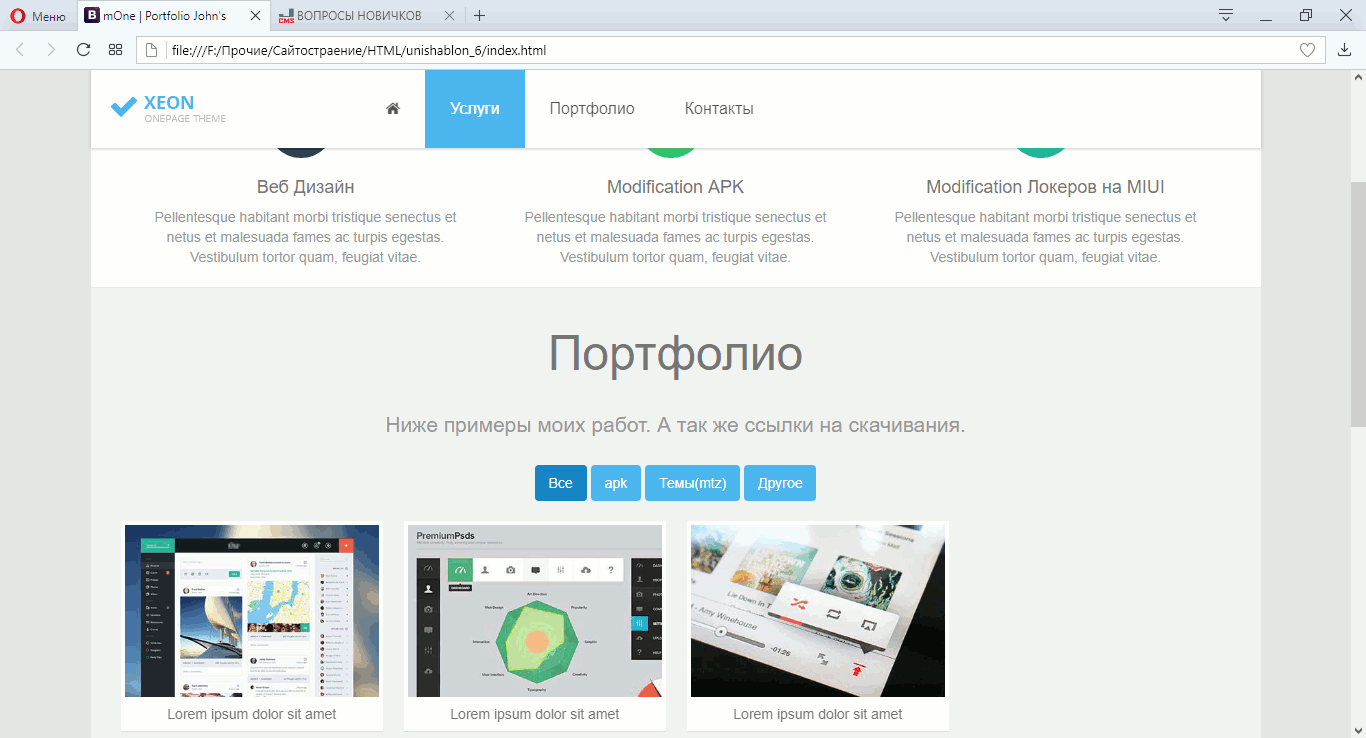Go to the Контакты navigation link
Image resolution: width=1366 pixels, height=738 pixels.
[x=719, y=109]
